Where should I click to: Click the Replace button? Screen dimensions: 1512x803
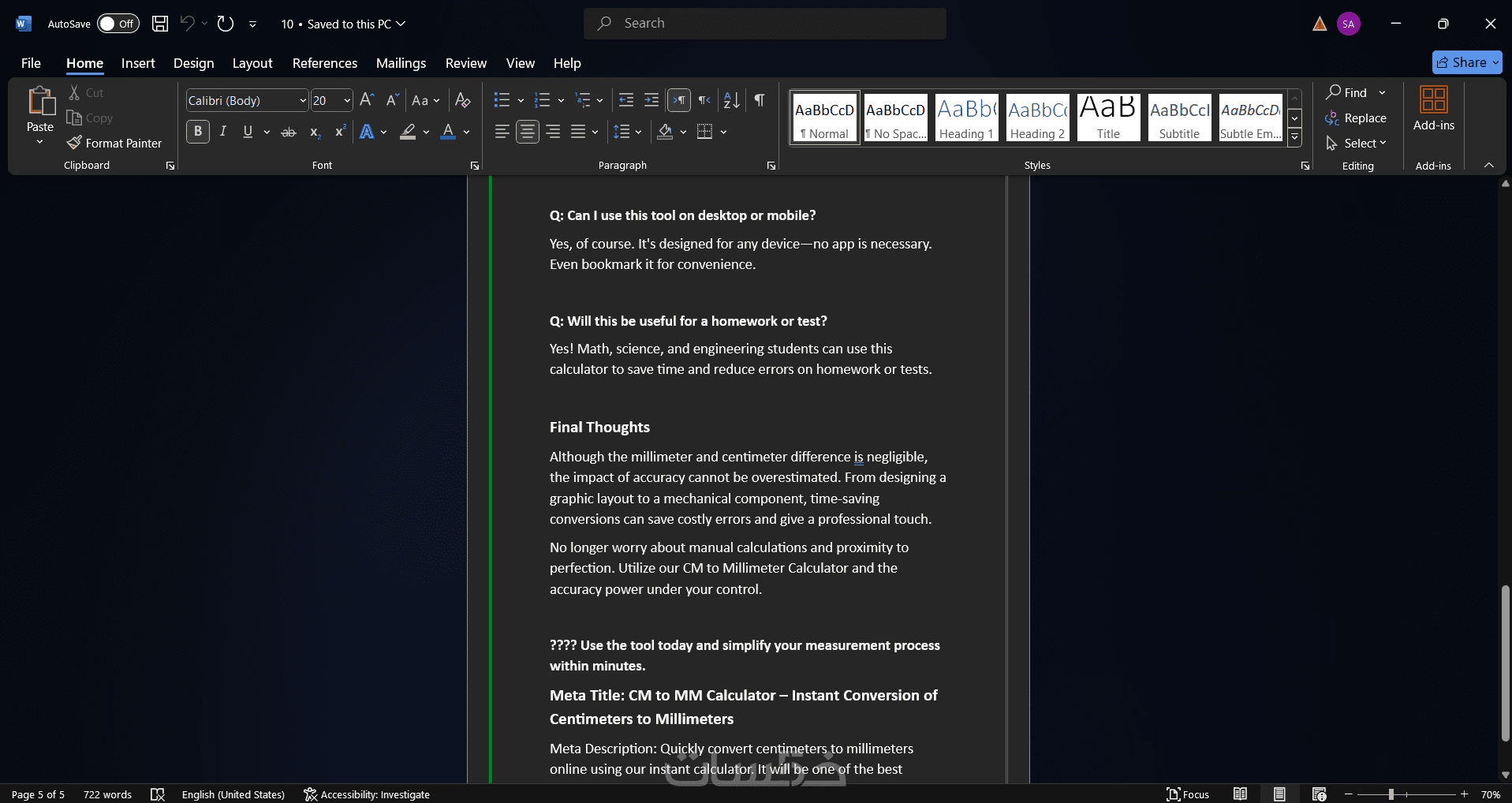tap(1356, 118)
